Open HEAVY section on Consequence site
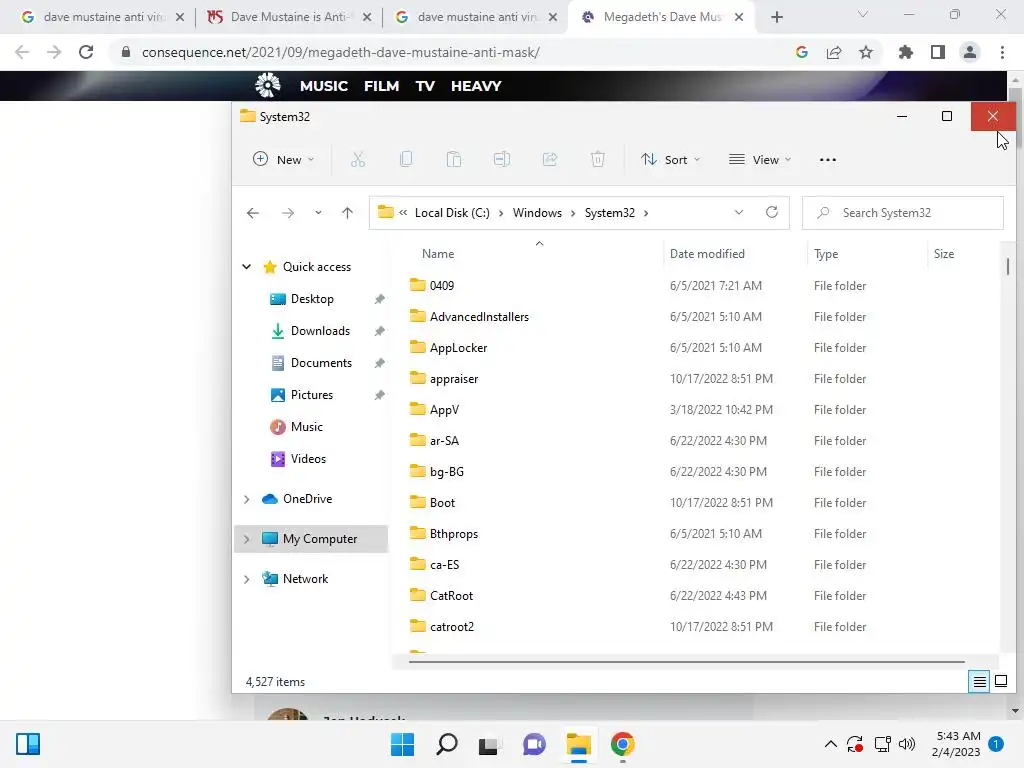This screenshot has width=1024, height=768. coord(476,86)
